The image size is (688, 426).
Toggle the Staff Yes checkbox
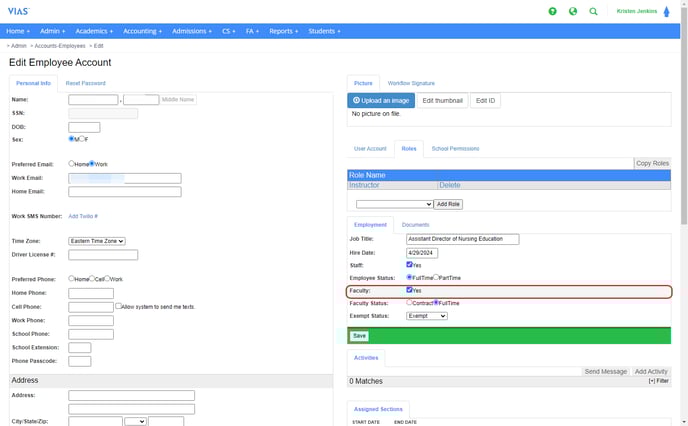(409, 264)
